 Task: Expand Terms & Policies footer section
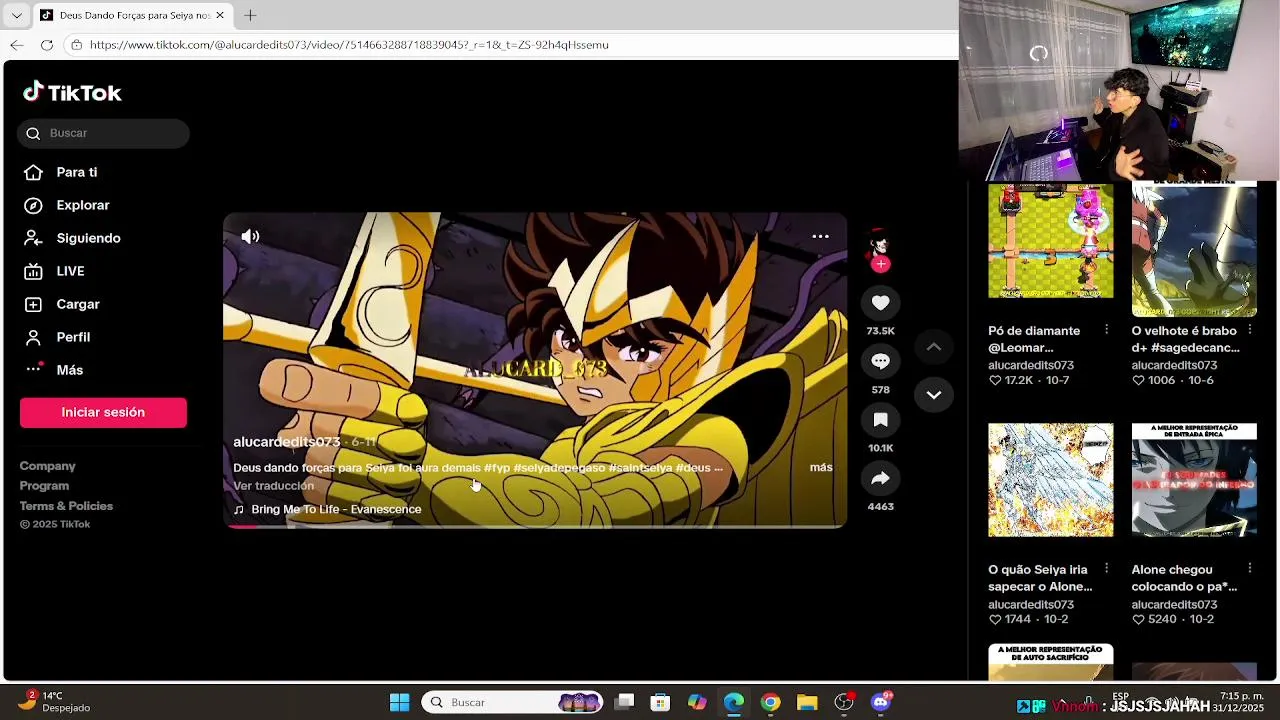point(66,506)
